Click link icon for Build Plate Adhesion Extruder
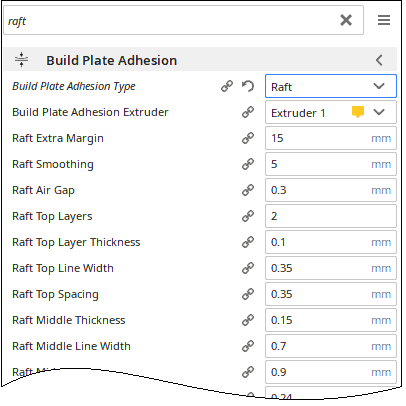The width and height of the screenshot is (406, 406). tap(248, 112)
